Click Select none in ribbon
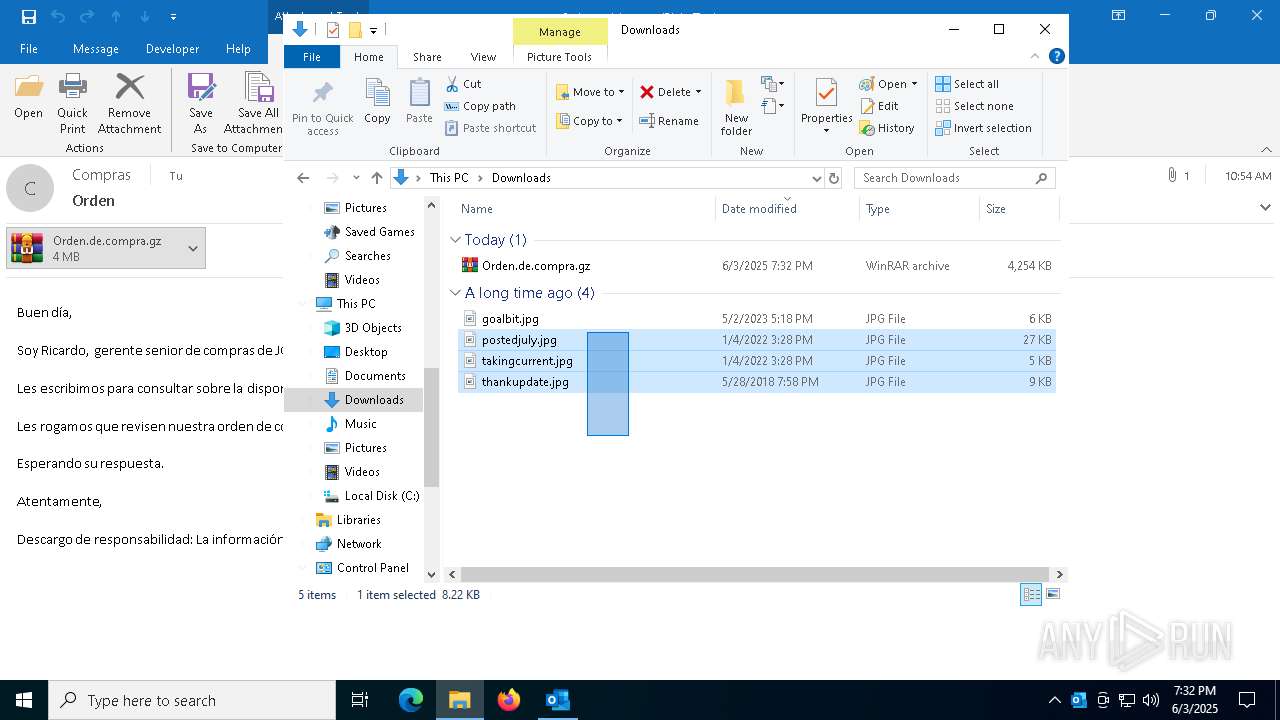Screen dimensions: 1280x720 pos(975,106)
